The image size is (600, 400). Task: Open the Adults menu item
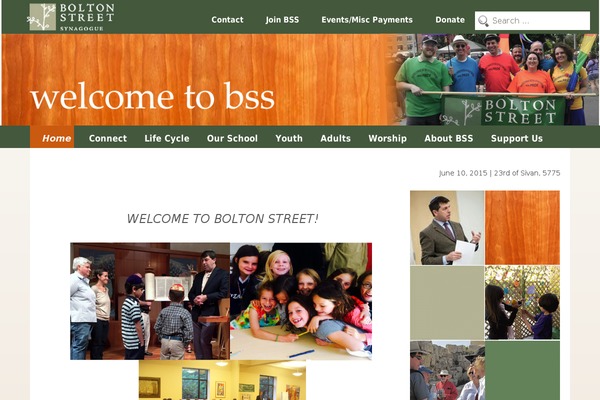tap(336, 138)
